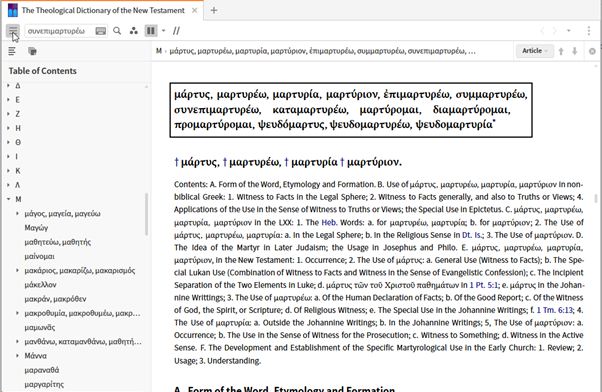
Task: Select the μάκελλον entry
Action: tap(40, 284)
